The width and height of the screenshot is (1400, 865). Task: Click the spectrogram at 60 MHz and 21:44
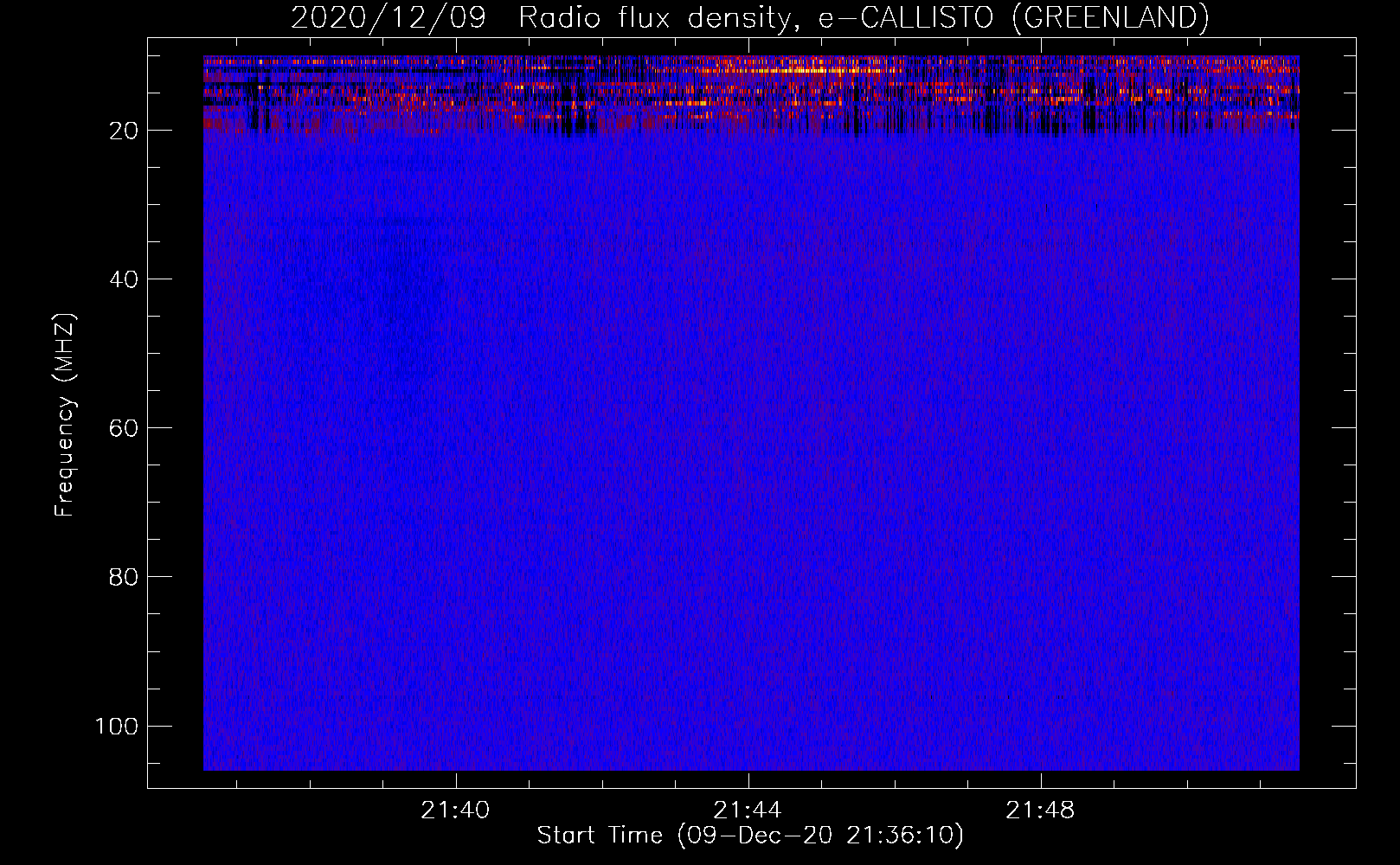point(748,428)
